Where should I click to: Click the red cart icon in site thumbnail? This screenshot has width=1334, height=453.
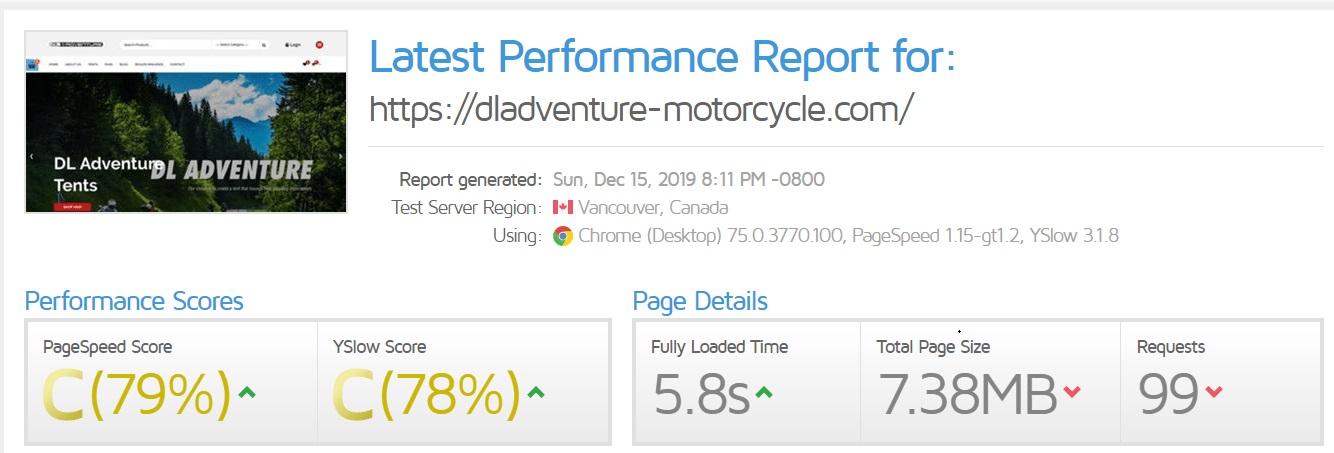point(319,45)
